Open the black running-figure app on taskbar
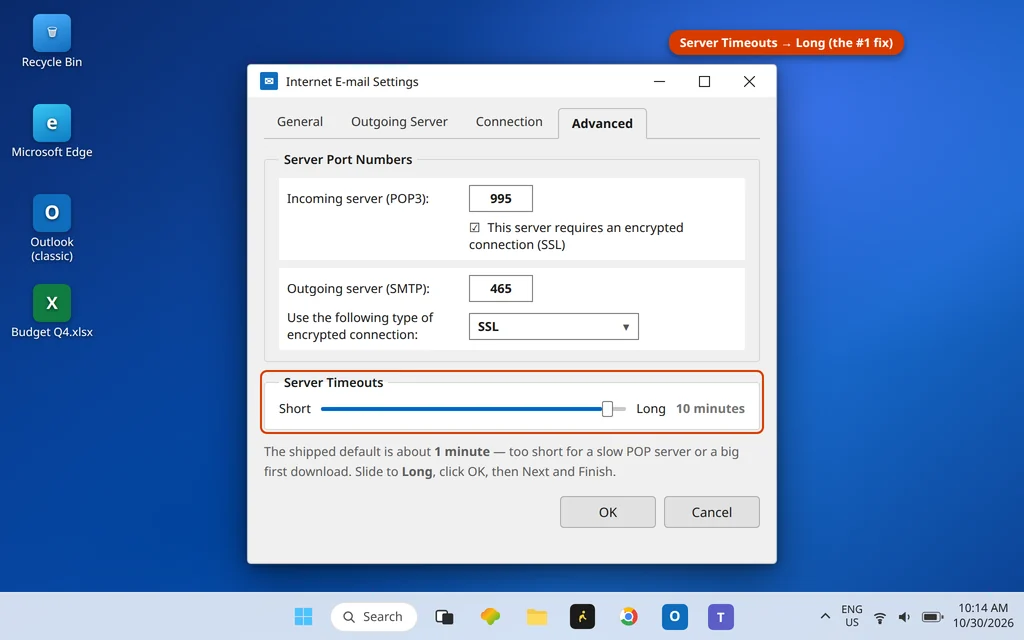The height and width of the screenshot is (640, 1024). [x=583, y=616]
